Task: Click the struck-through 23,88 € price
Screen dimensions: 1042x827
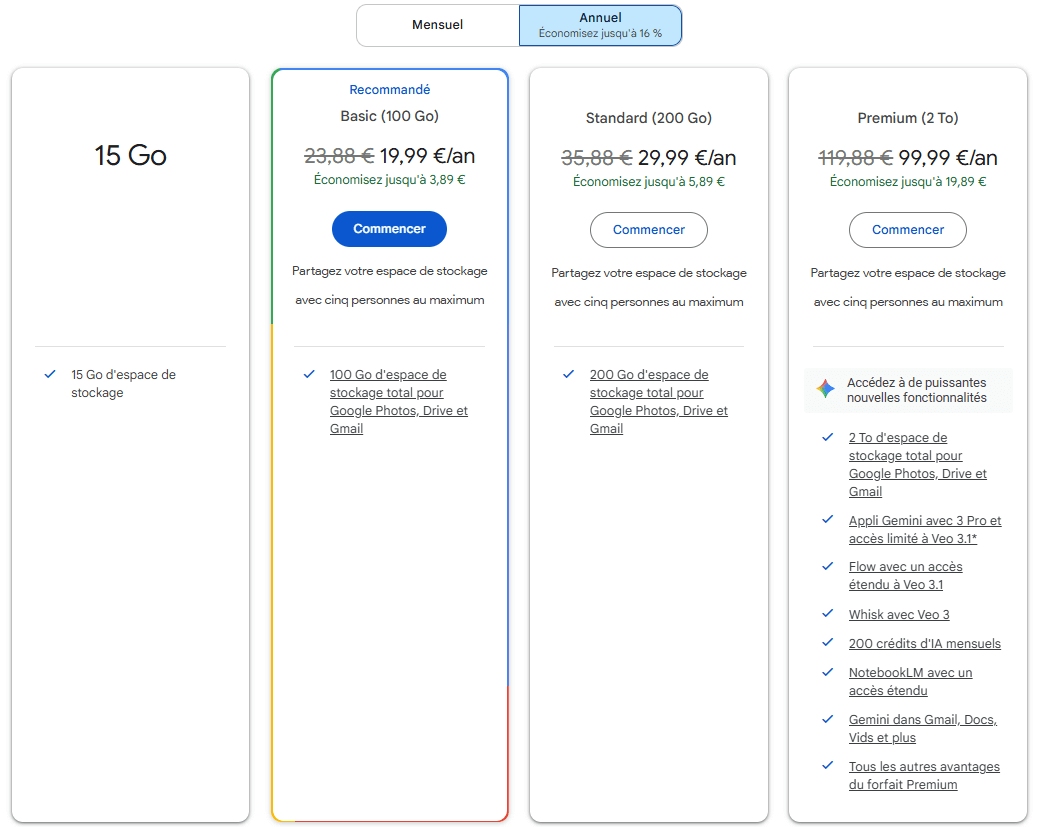Action: tap(339, 156)
